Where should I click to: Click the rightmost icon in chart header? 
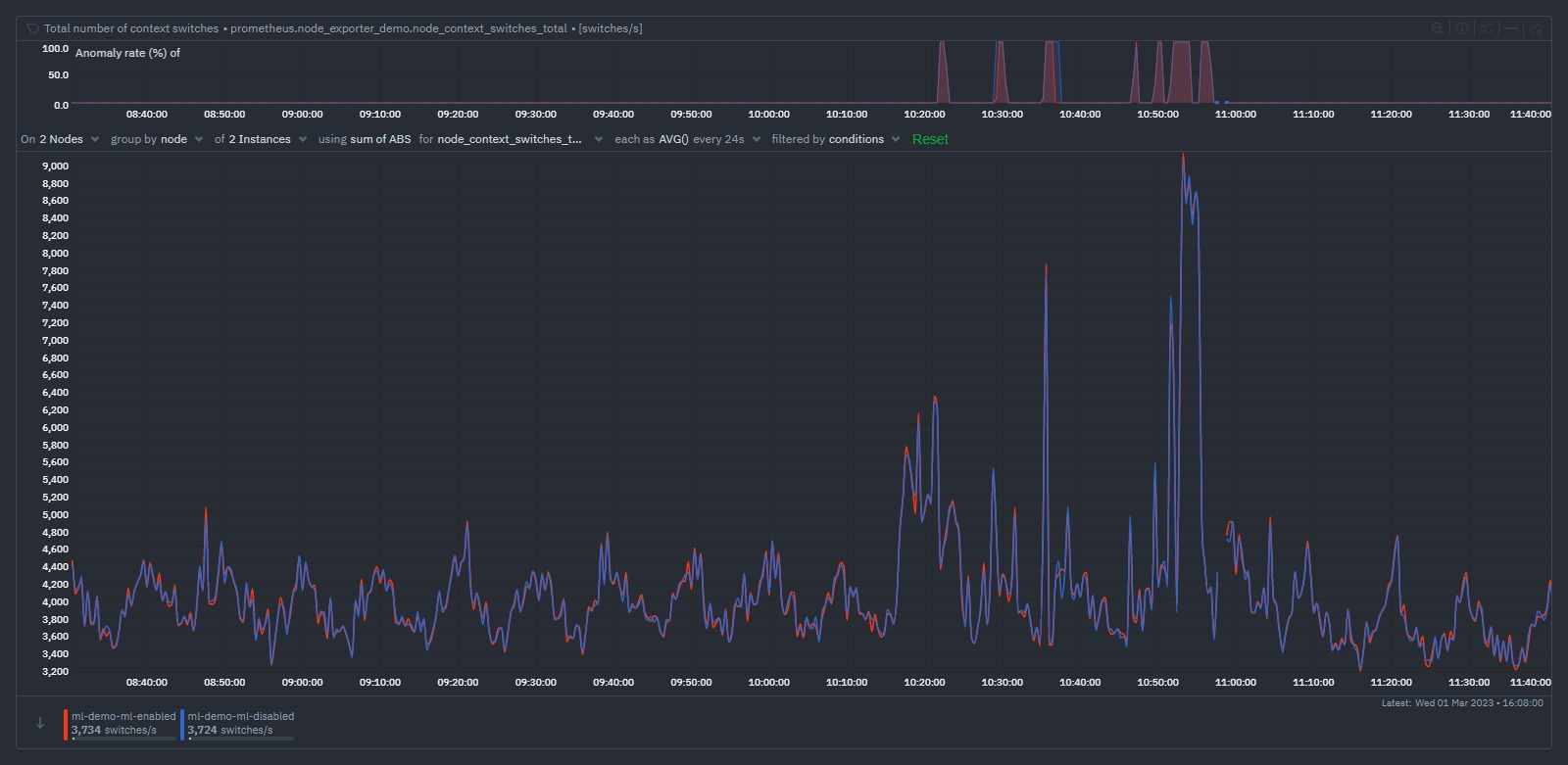click(1536, 28)
